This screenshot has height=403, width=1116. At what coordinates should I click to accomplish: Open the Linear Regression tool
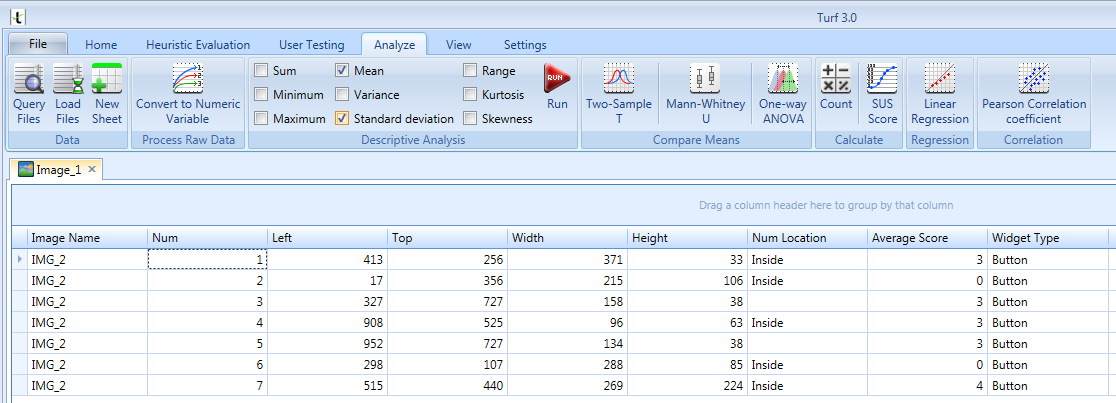(x=939, y=94)
